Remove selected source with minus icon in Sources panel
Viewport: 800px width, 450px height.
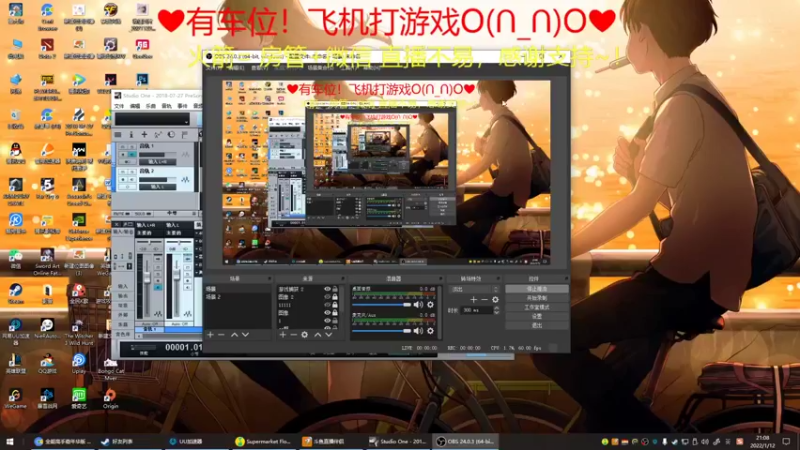(293, 335)
